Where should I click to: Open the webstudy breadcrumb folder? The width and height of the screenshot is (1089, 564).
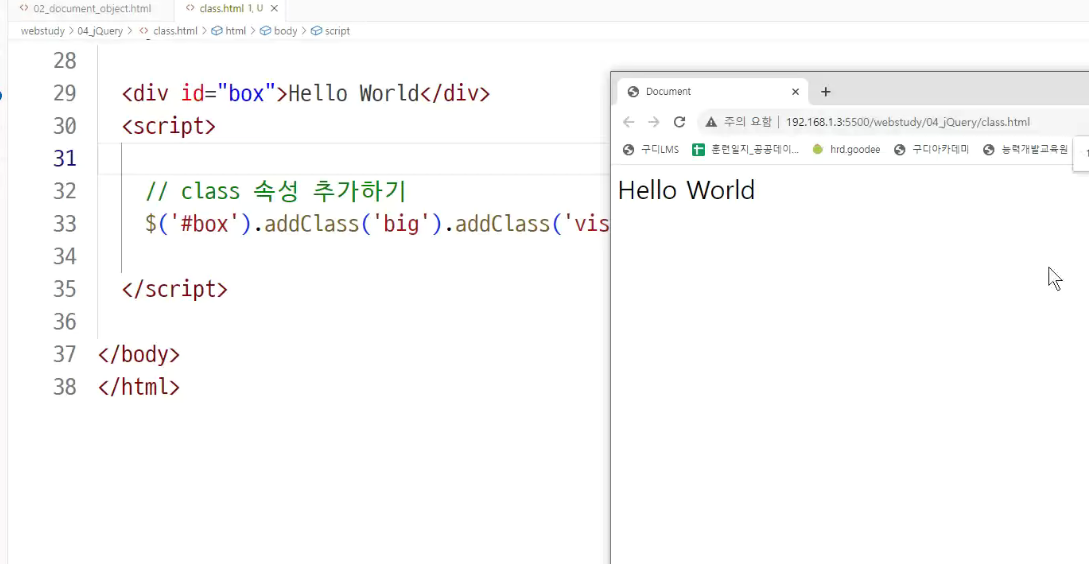[x=42, y=31]
